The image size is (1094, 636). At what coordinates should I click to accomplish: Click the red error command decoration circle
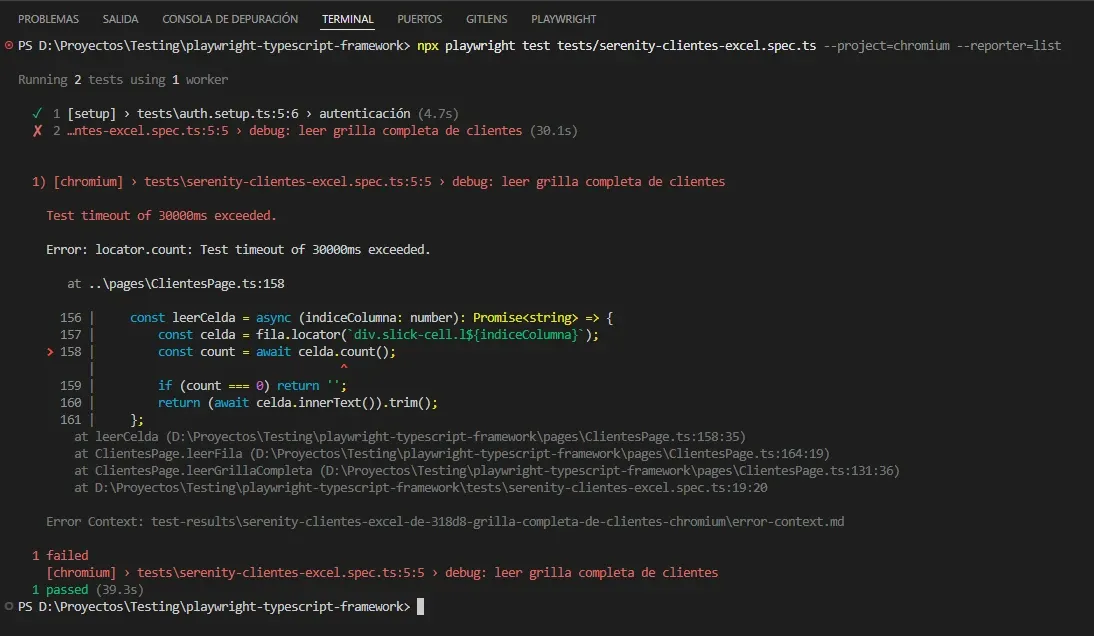click(x=8, y=45)
